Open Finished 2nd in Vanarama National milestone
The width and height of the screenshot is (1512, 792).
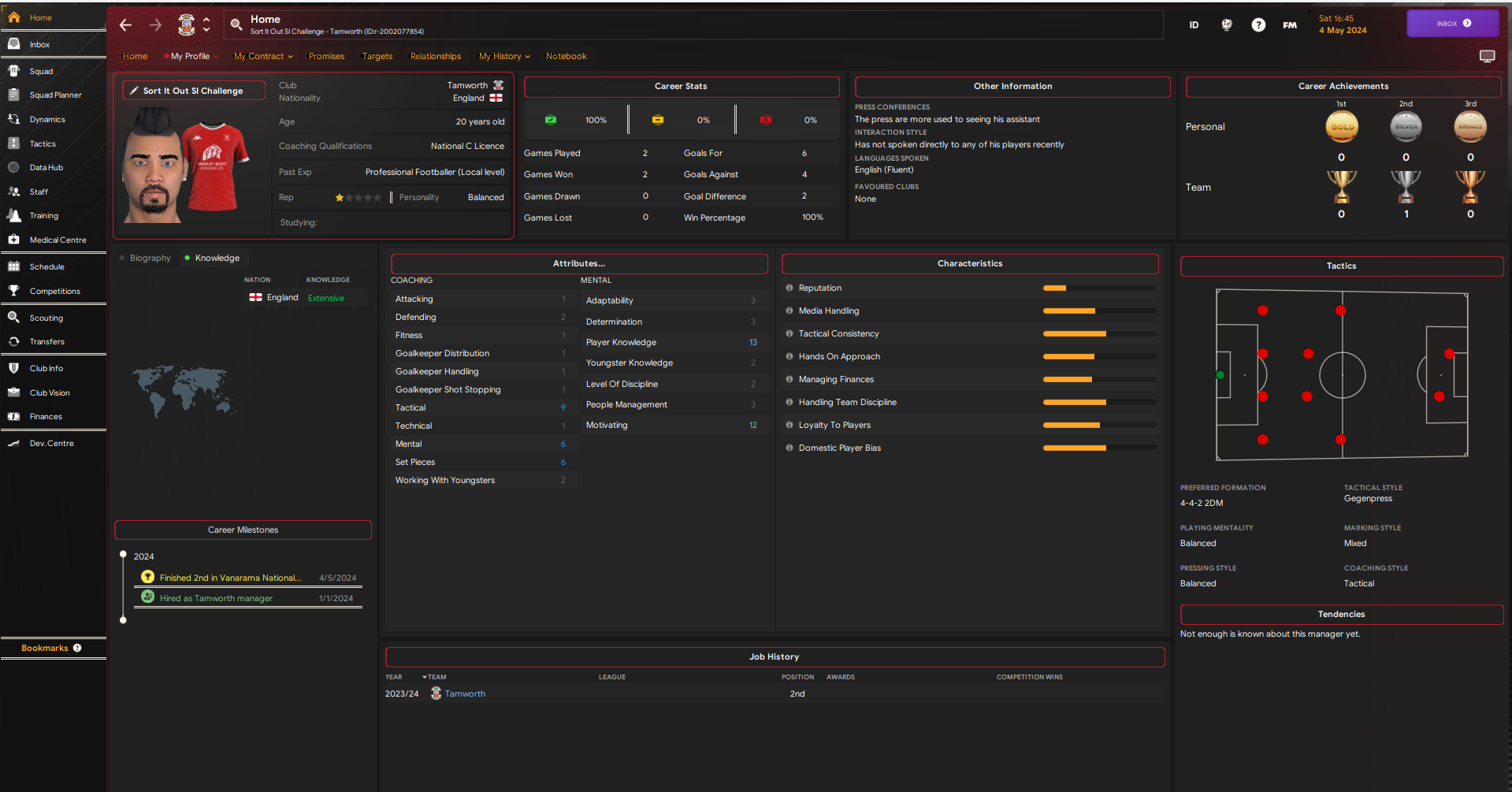click(x=230, y=578)
